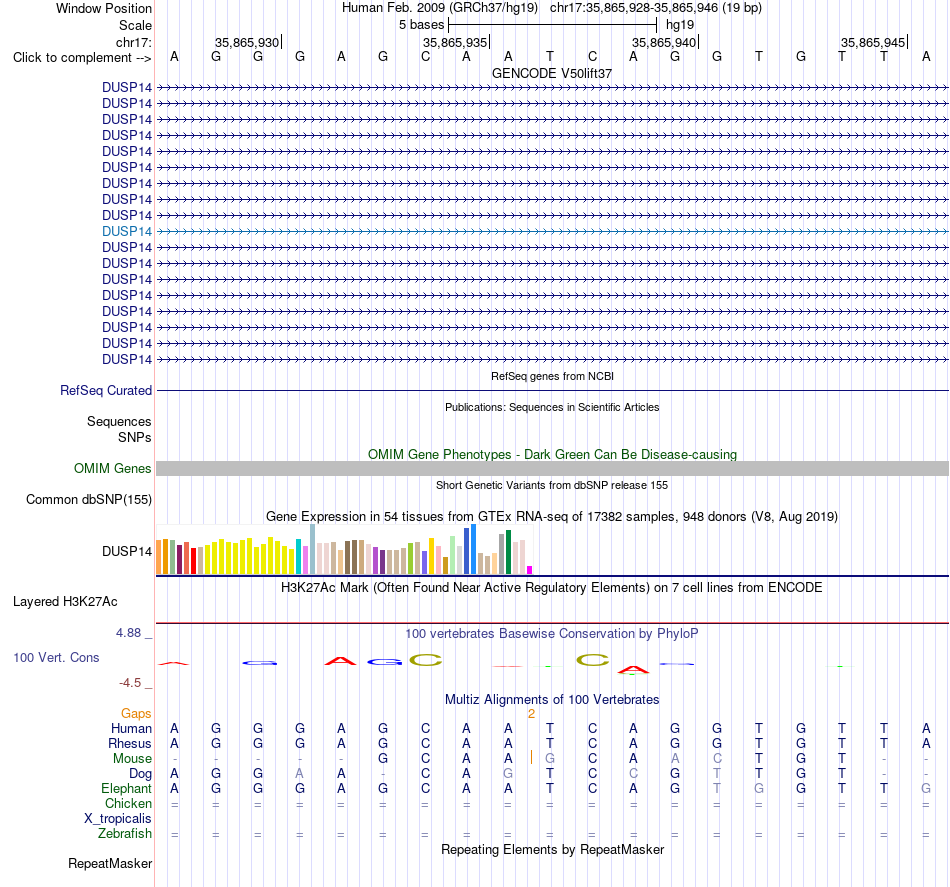Click the Window Position label
This screenshot has width=950, height=887.
[104, 8]
